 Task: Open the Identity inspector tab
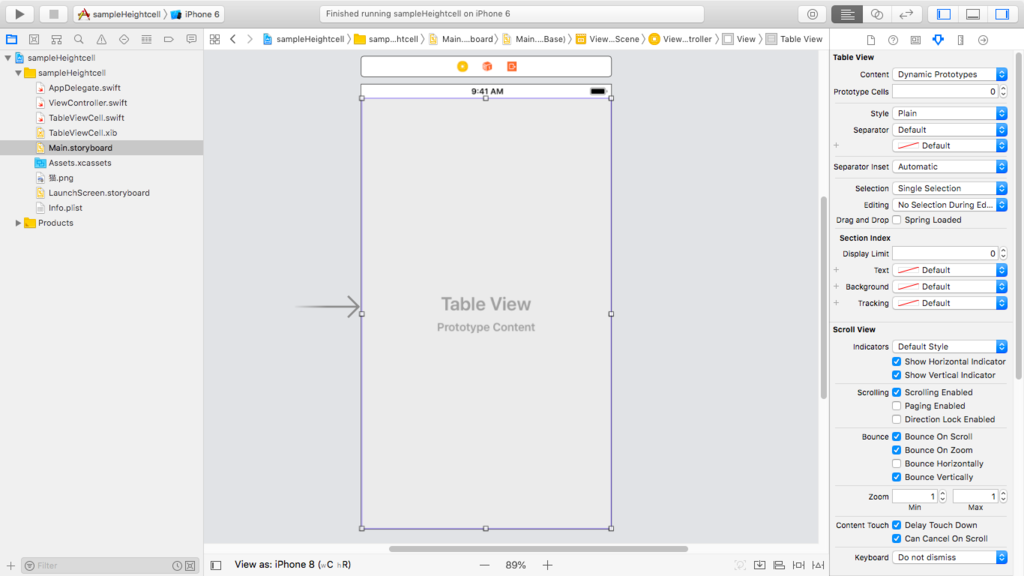click(916, 40)
